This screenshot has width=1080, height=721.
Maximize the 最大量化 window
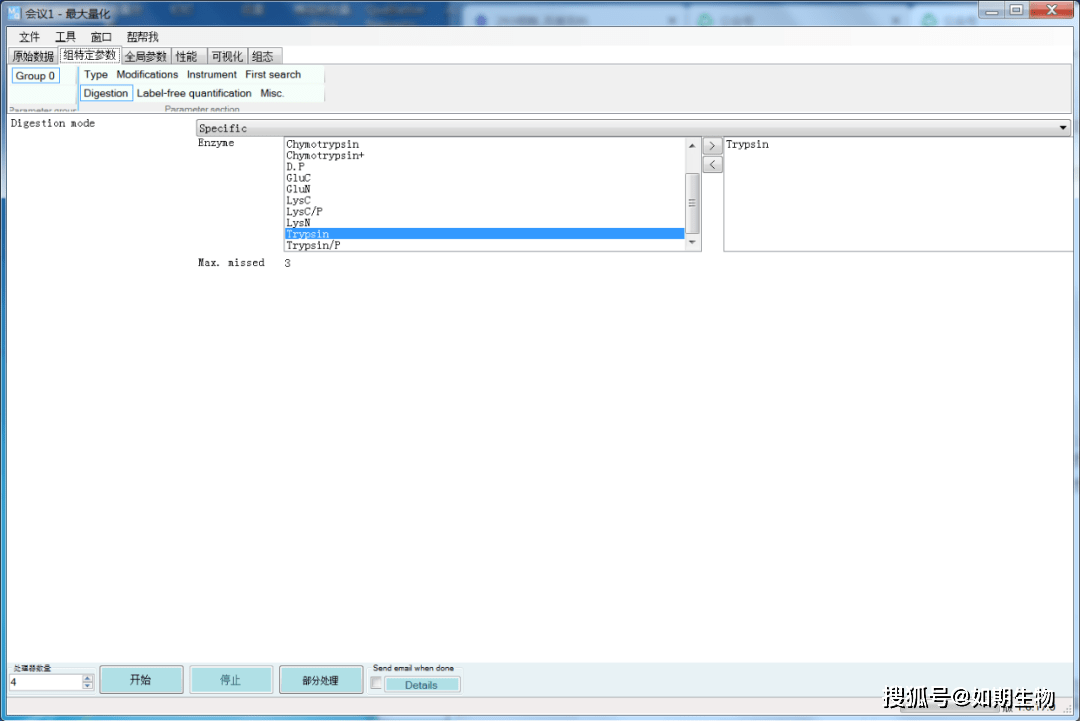pyautogui.click(x=1016, y=10)
